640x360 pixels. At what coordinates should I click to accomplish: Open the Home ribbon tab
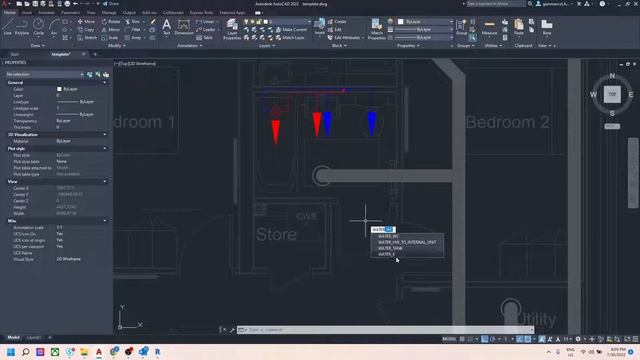click(9, 13)
